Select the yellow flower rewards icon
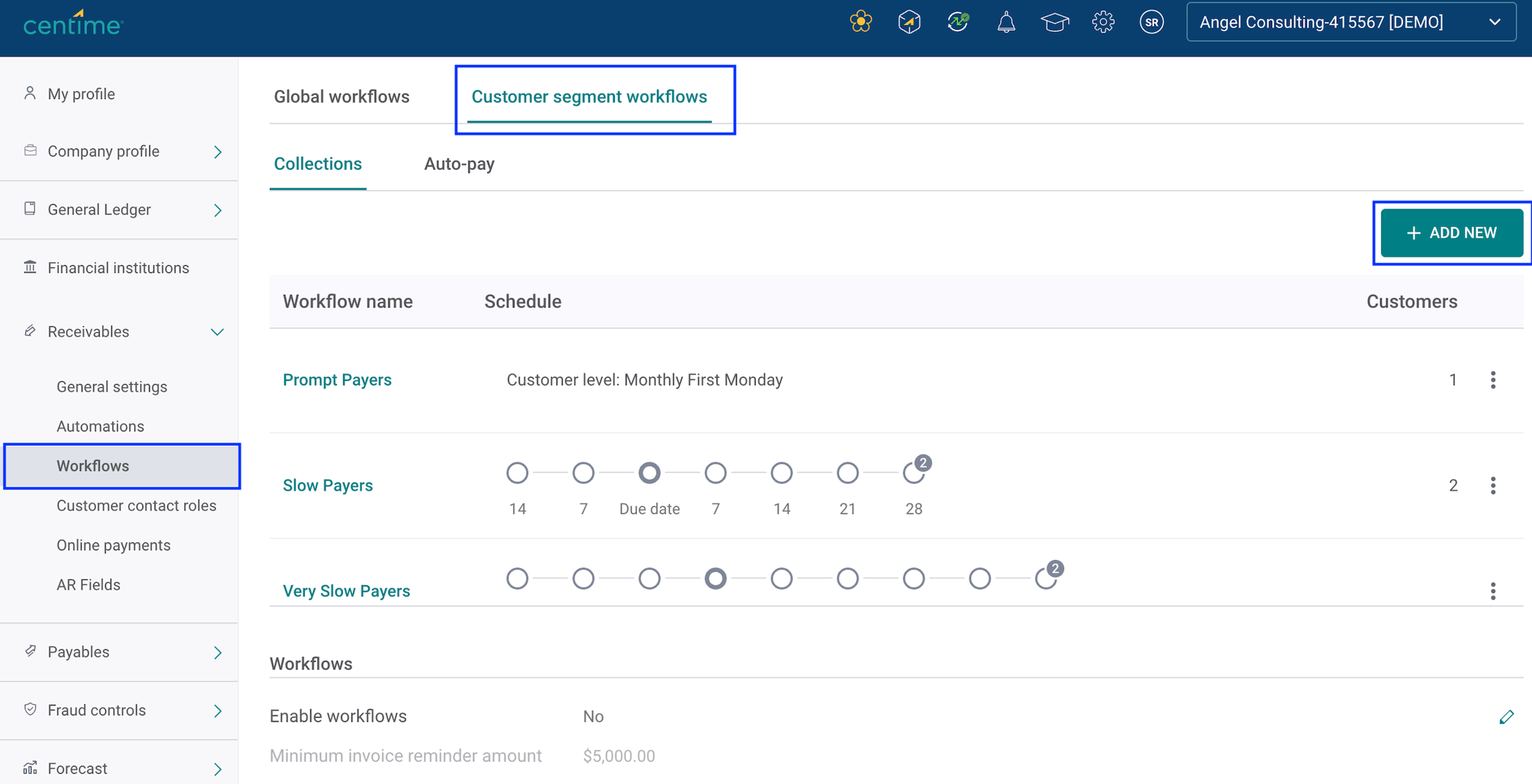This screenshot has width=1532, height=784. coord(860,22)
